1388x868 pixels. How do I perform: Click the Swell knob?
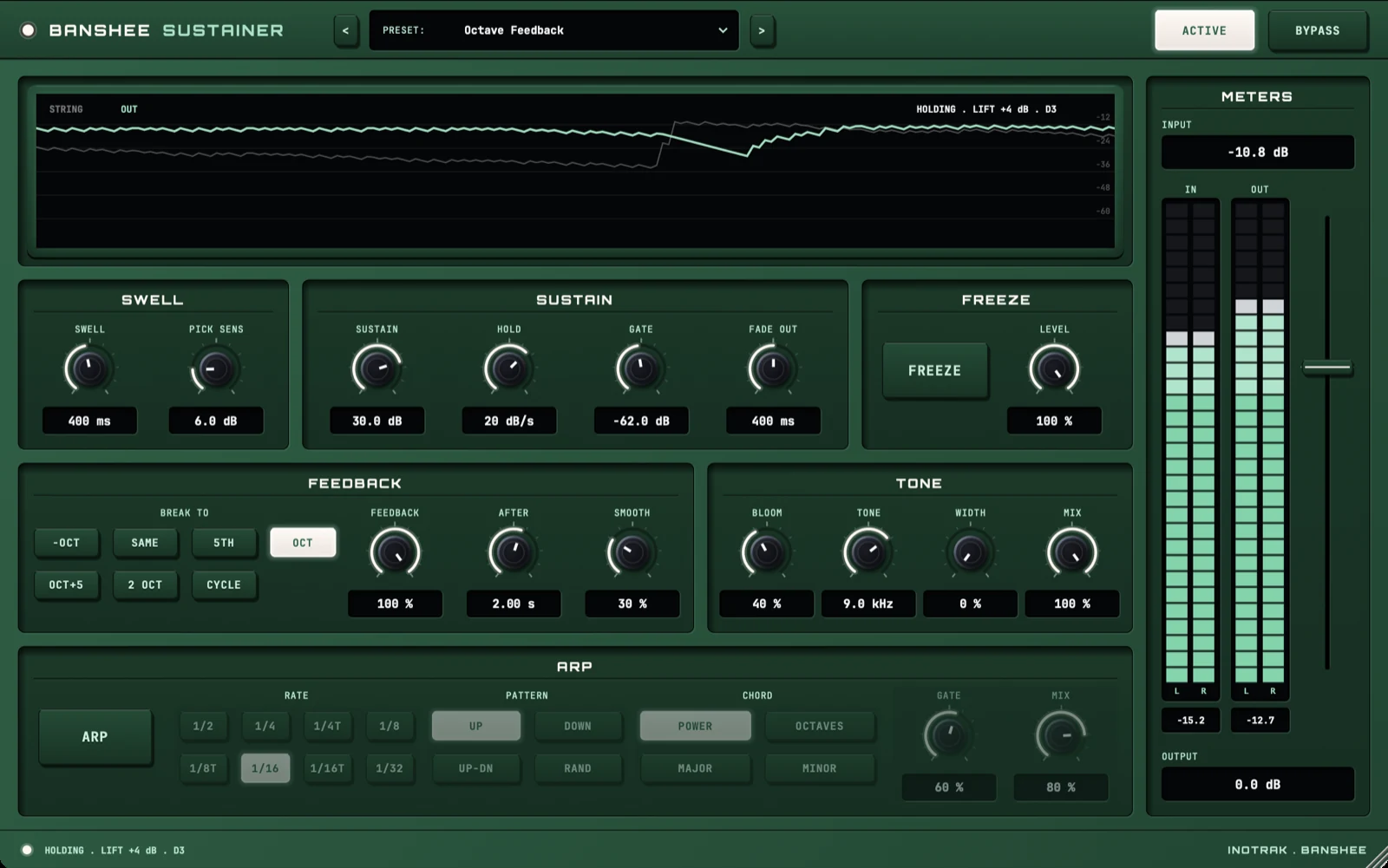(x=89, y=369)
